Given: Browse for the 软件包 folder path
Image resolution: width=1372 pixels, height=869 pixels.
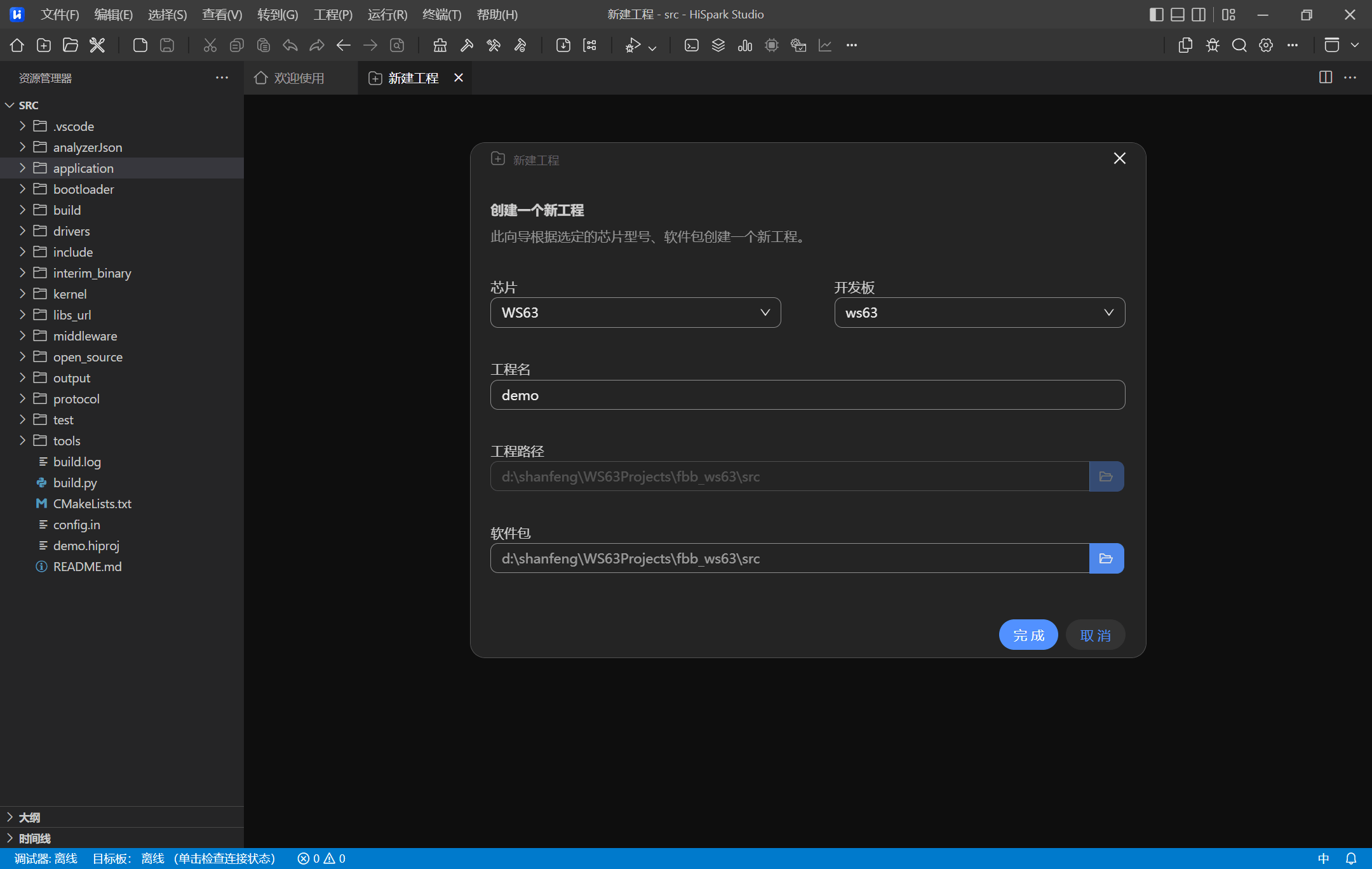Looking at the screenshot, I should [x=1106, y=558].
